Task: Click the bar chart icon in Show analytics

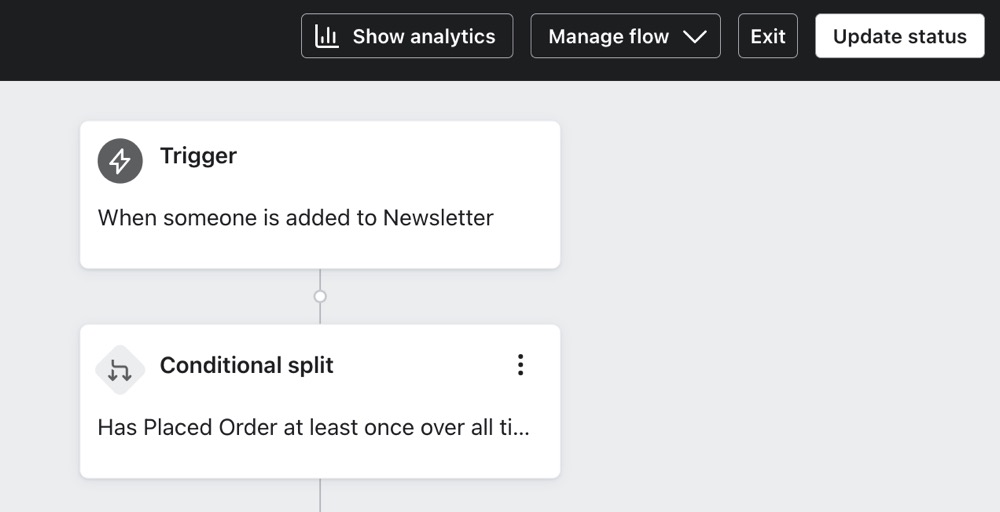Action: coord(327,36)
